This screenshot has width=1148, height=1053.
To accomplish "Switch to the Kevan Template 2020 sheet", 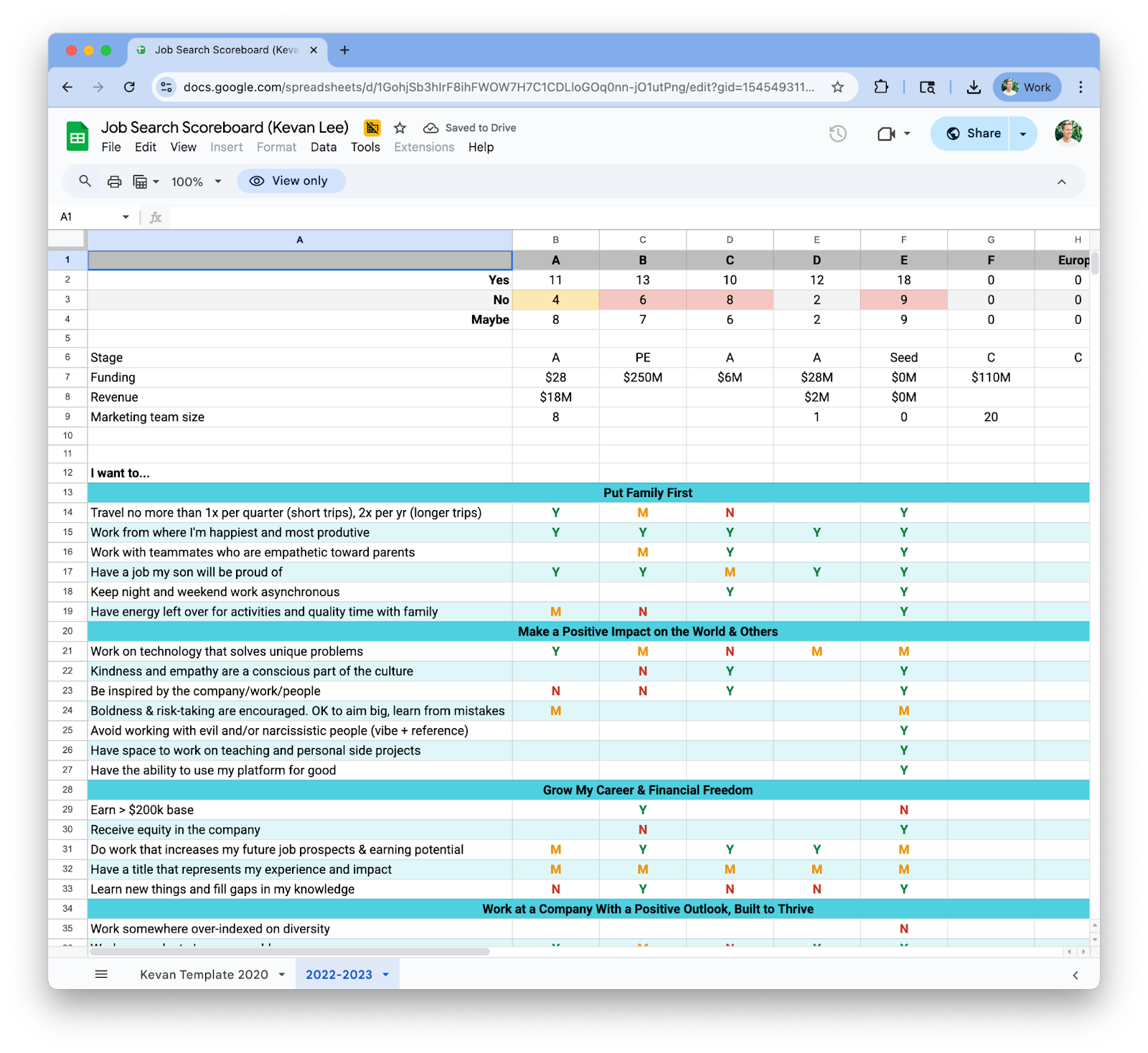I will click(x=204, y=974).
